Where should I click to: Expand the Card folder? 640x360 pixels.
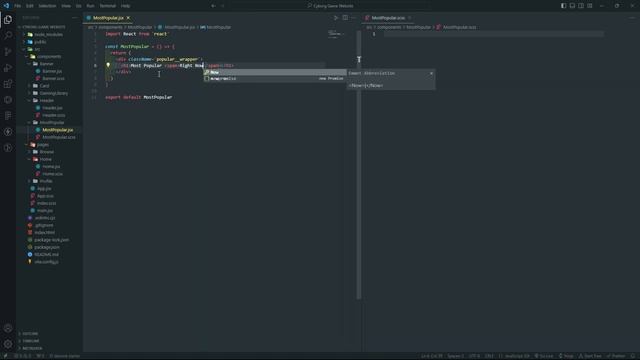44,86
